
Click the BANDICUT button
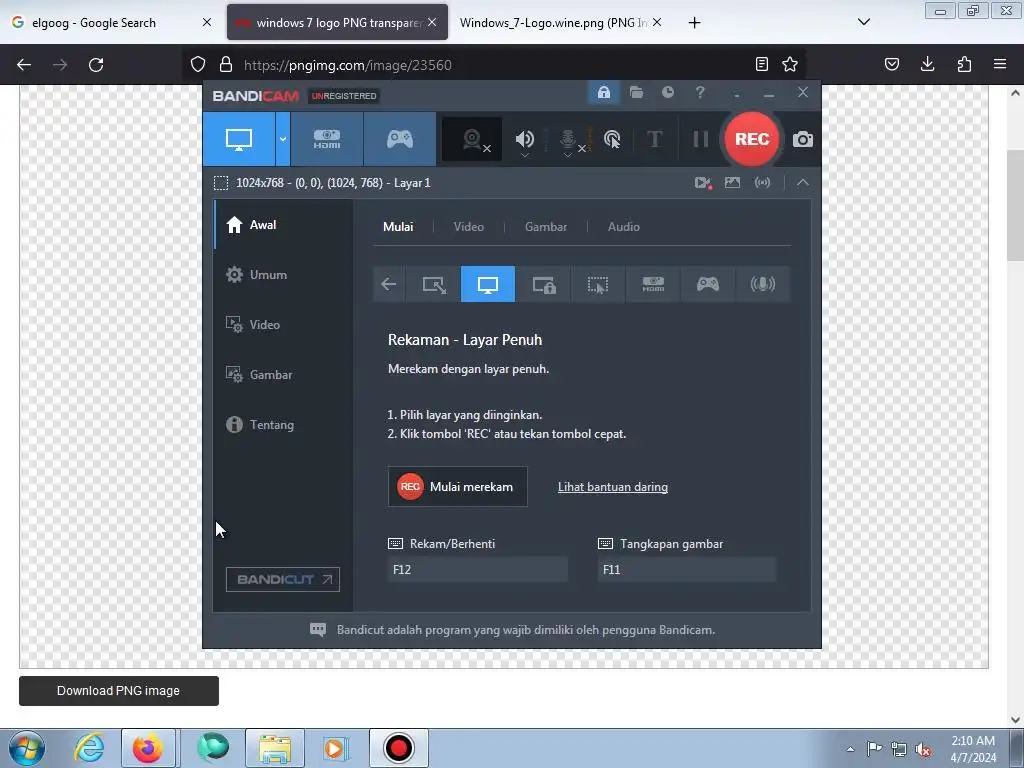(x=283, y=579)
